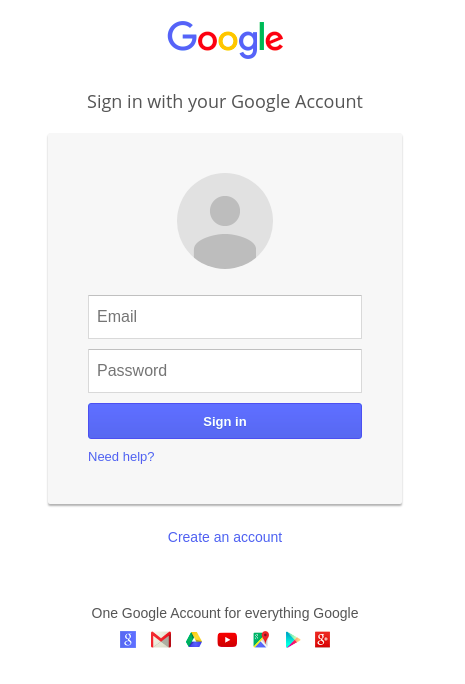The height and width of the screenshot is (684, 465).
Task: Click 'One Google Account for everything Google' text
Action: click(x=225, y=613)
